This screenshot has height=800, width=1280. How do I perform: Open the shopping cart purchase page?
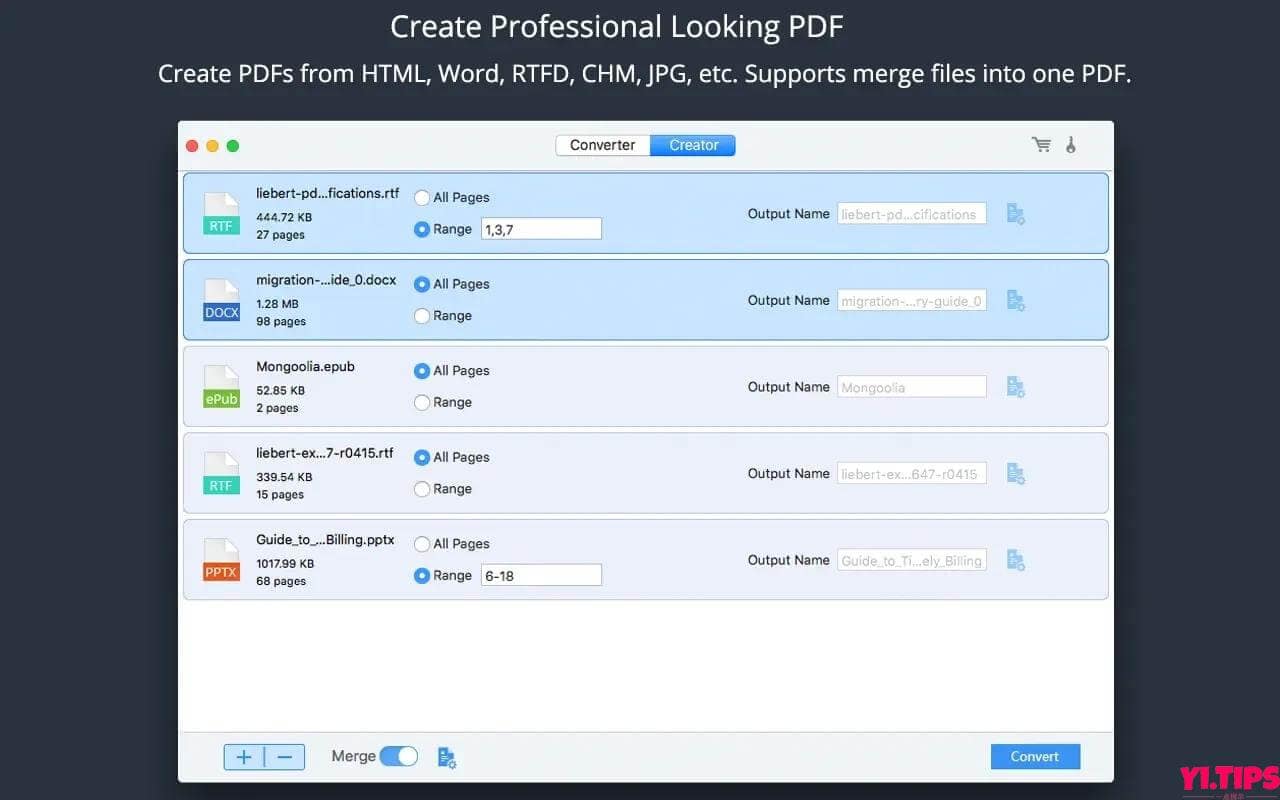[1041, 144]
